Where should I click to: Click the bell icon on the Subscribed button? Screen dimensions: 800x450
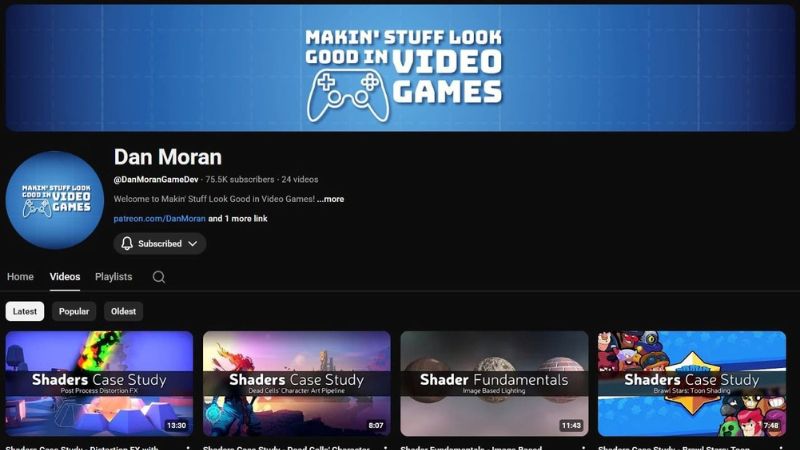[127, 243]
